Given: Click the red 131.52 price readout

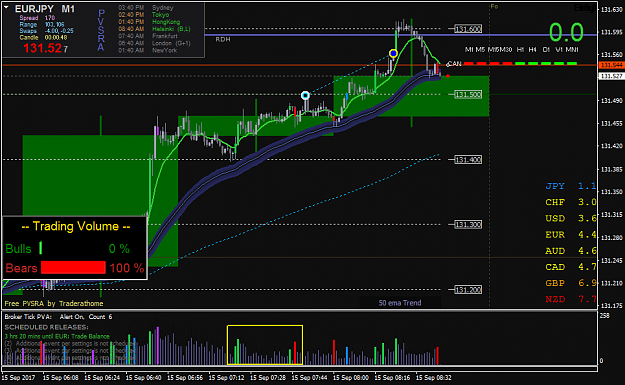Looking at the screenshot, I should click(45, 48).
